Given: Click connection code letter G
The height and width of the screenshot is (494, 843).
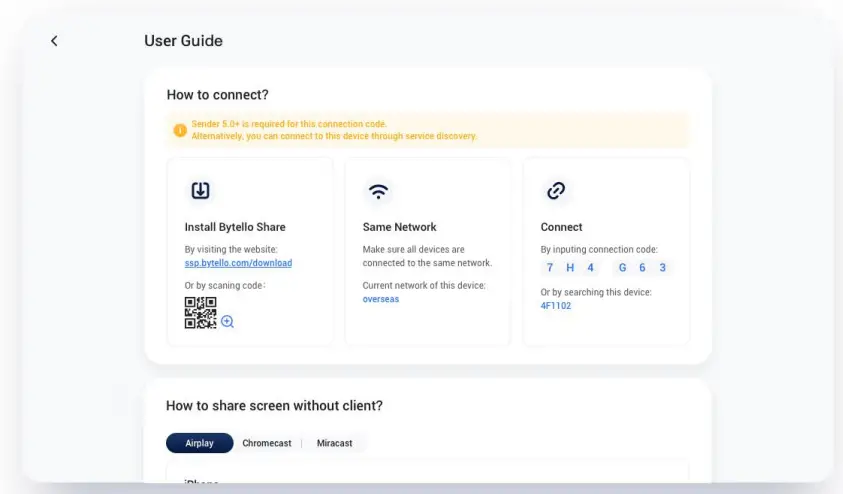Looking at the screenshot, I should [x=622, y=267].
